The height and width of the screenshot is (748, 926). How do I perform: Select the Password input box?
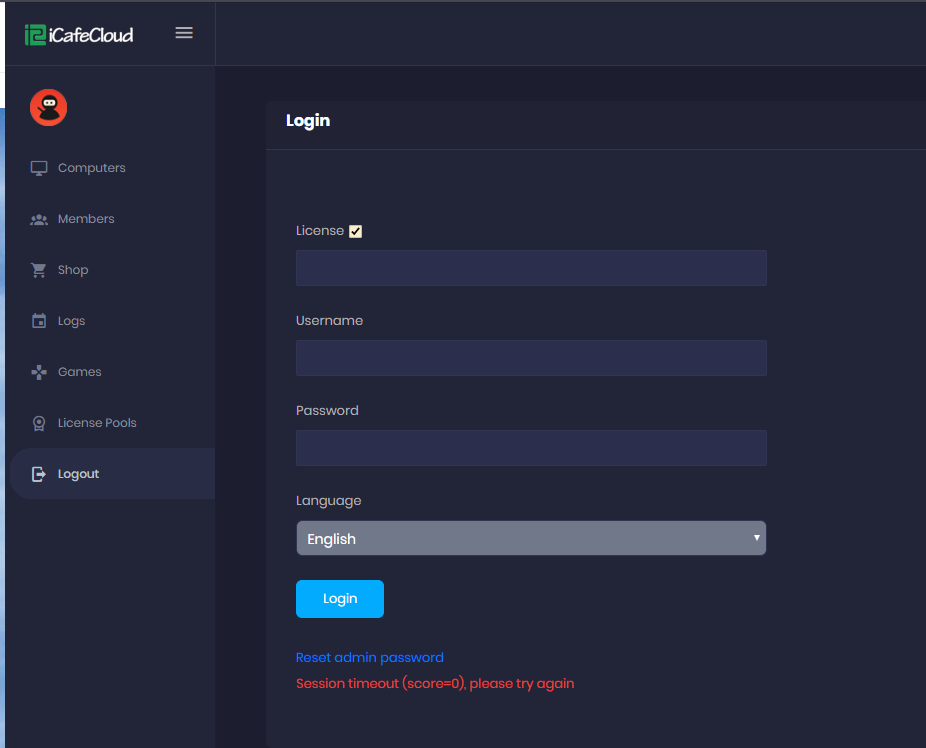531,448
